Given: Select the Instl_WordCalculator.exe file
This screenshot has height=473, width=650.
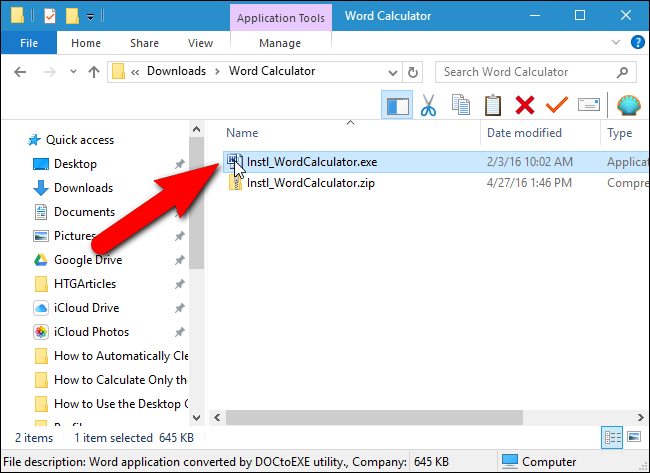Looking at the screenshot, I should click(x=312, y=162).
